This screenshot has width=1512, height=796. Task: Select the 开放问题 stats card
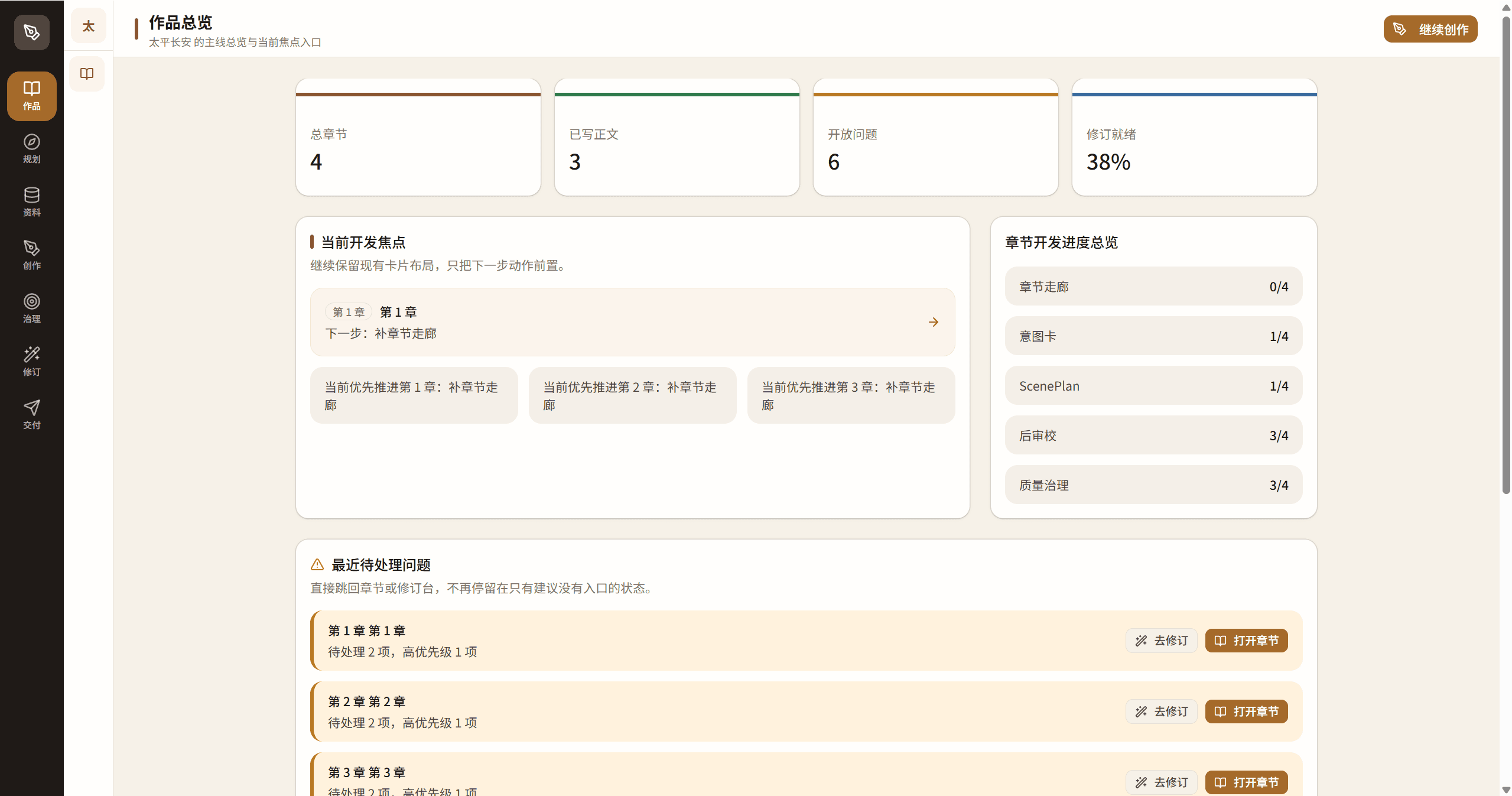point(935,137)
